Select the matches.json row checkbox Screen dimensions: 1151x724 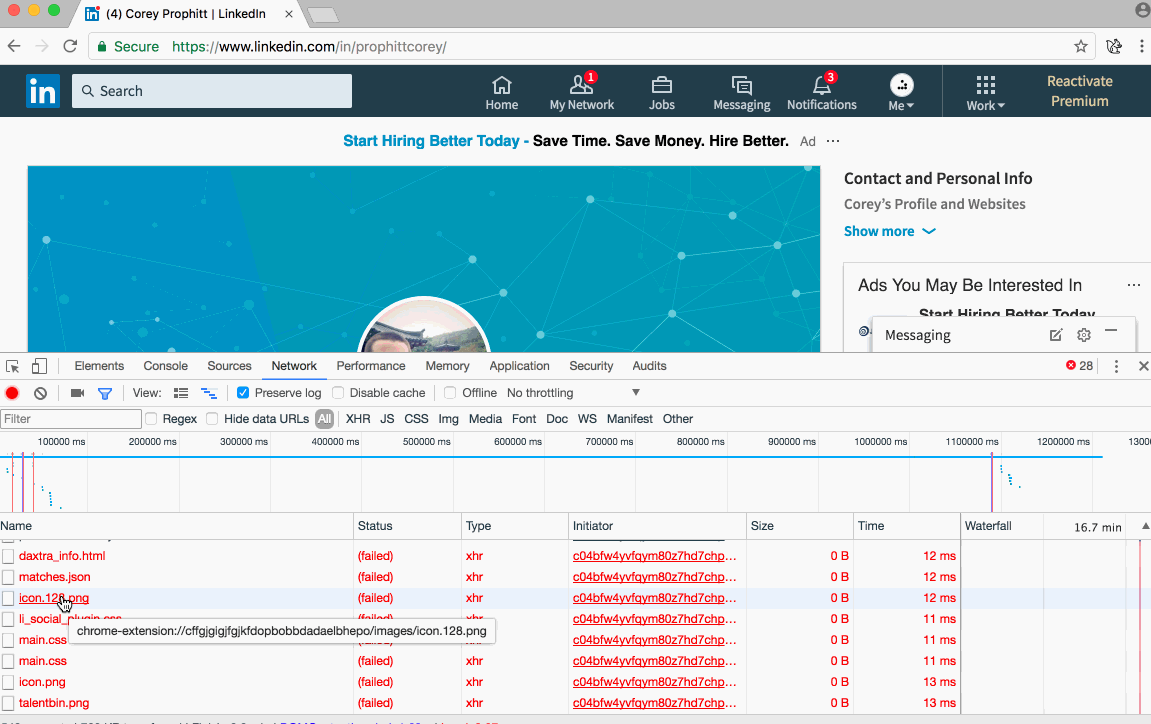(x=8, y=577)
